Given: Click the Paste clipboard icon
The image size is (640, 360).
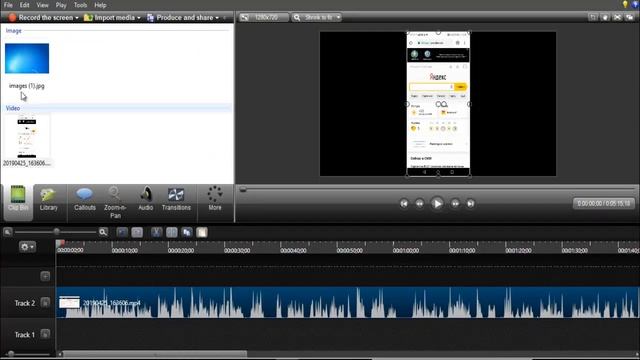Looking at the screenshot, I should (202, 232).
